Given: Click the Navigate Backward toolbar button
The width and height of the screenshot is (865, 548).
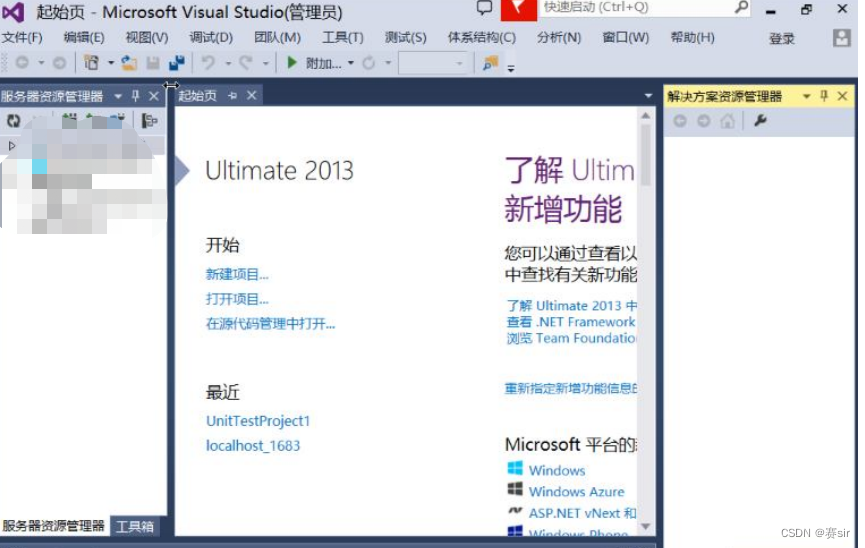Looking at the screenshot, I should (22, 62).
